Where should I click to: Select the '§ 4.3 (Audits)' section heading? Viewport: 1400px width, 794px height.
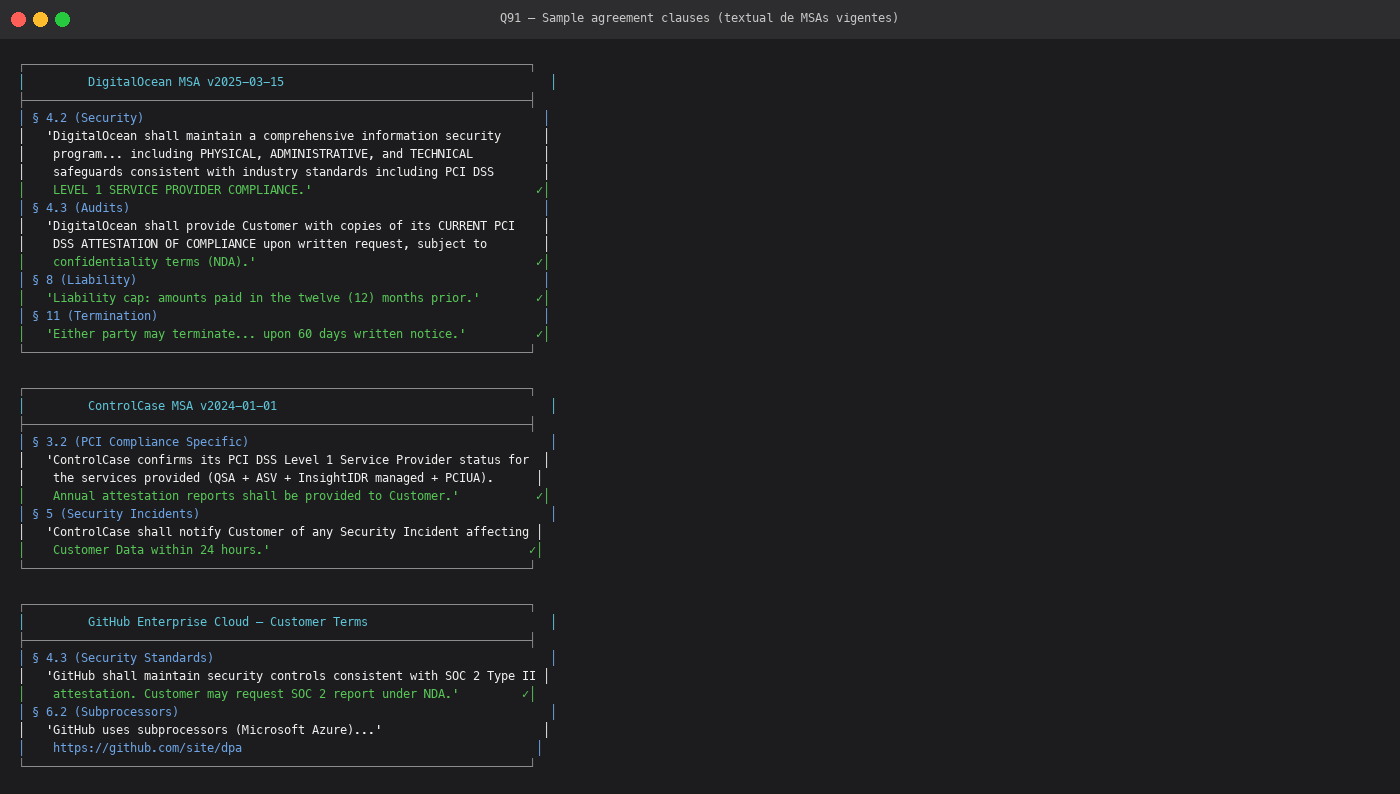[81, 208]
